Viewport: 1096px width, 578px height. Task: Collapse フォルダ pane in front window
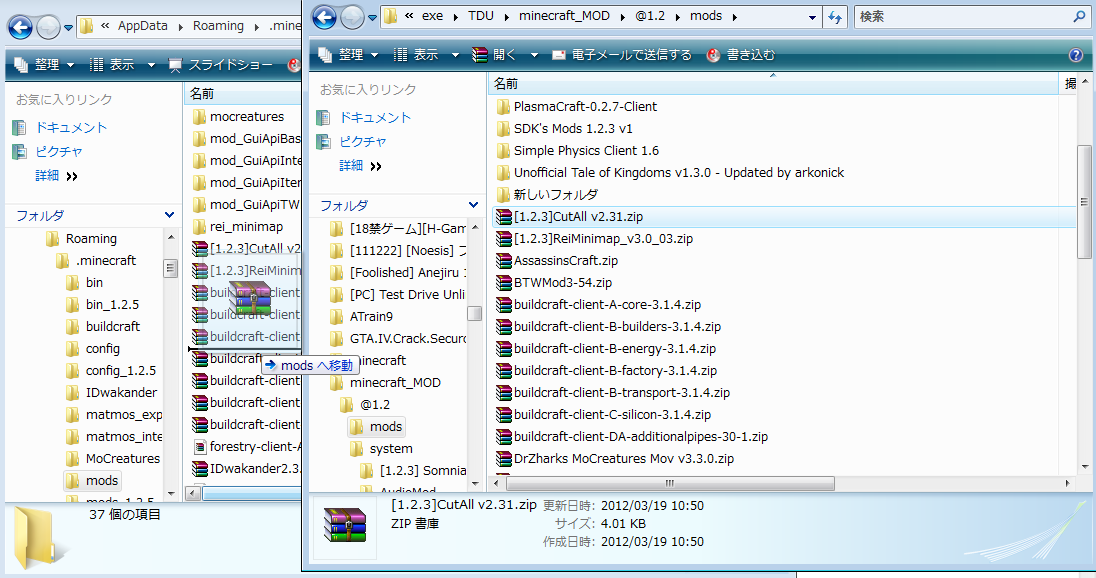tap(473, 205)
